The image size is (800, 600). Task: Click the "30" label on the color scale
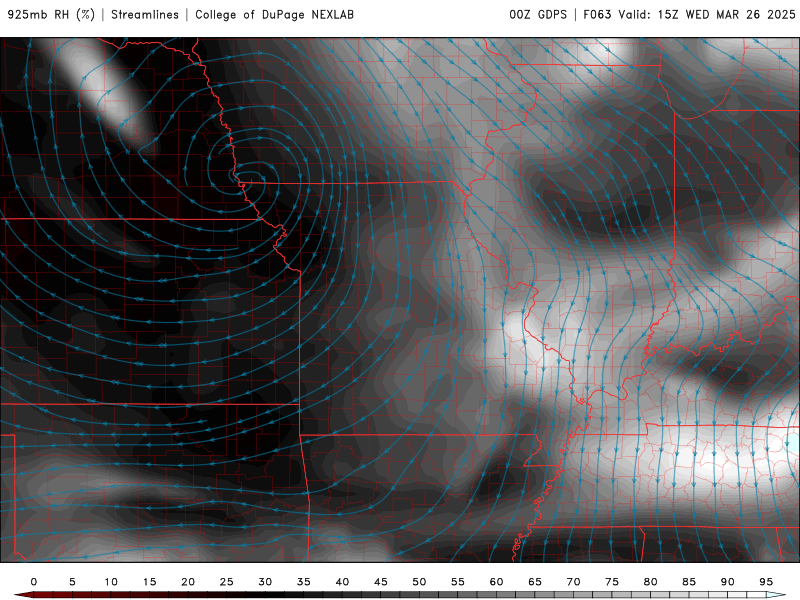265,582
